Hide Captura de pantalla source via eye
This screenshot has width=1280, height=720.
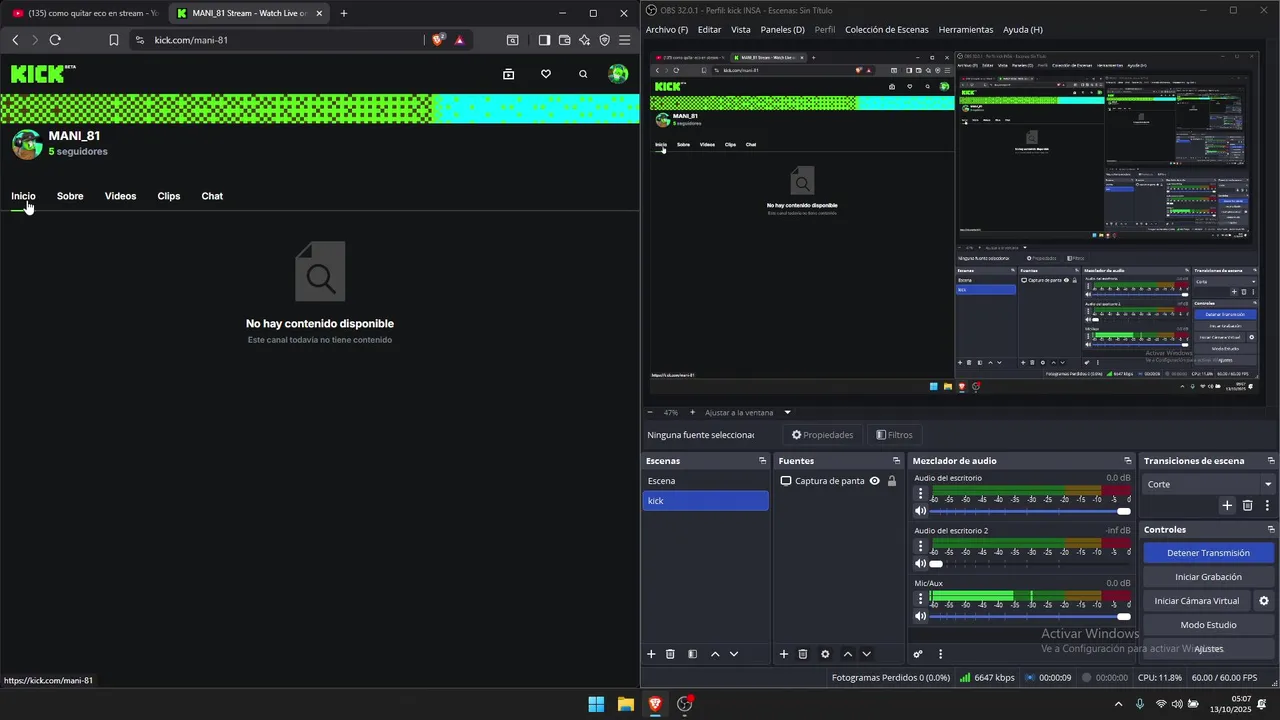(874, 481)
